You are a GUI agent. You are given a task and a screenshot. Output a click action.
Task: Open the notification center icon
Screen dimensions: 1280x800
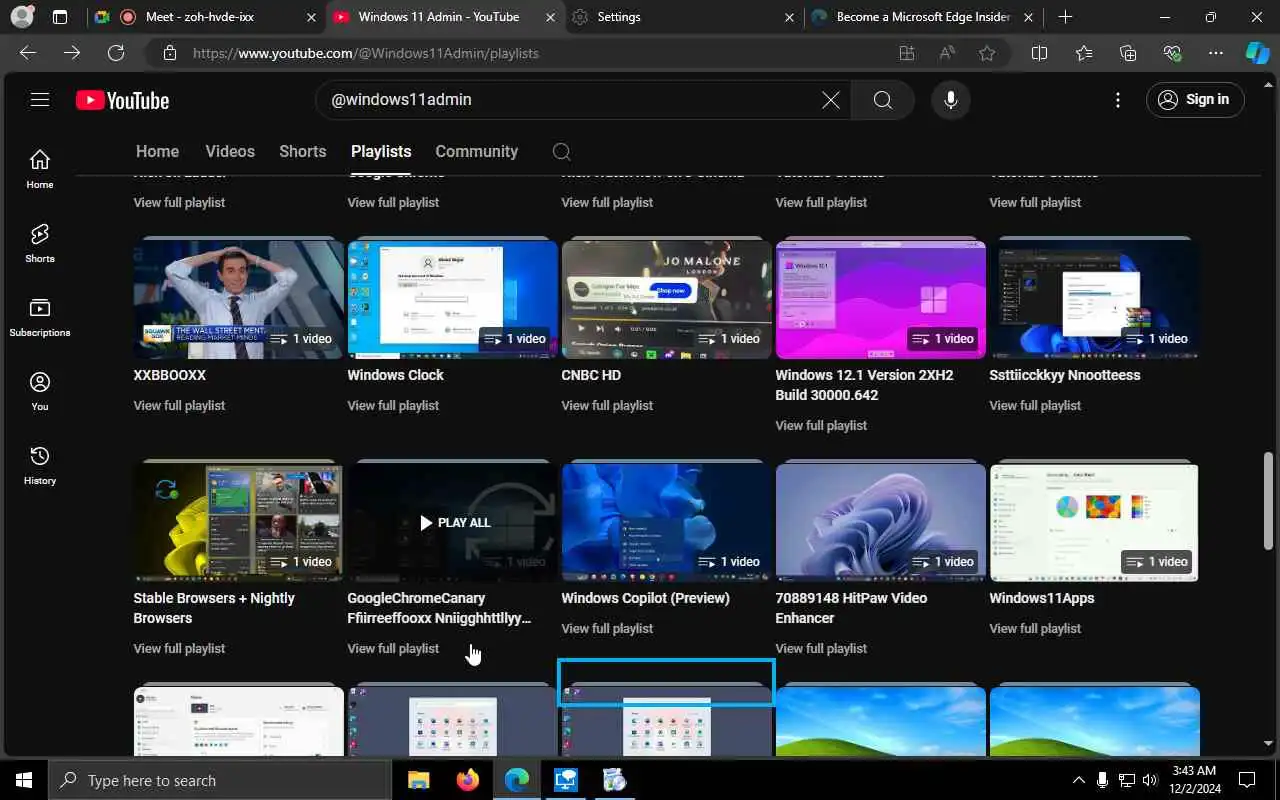(x=1247, y=780)
